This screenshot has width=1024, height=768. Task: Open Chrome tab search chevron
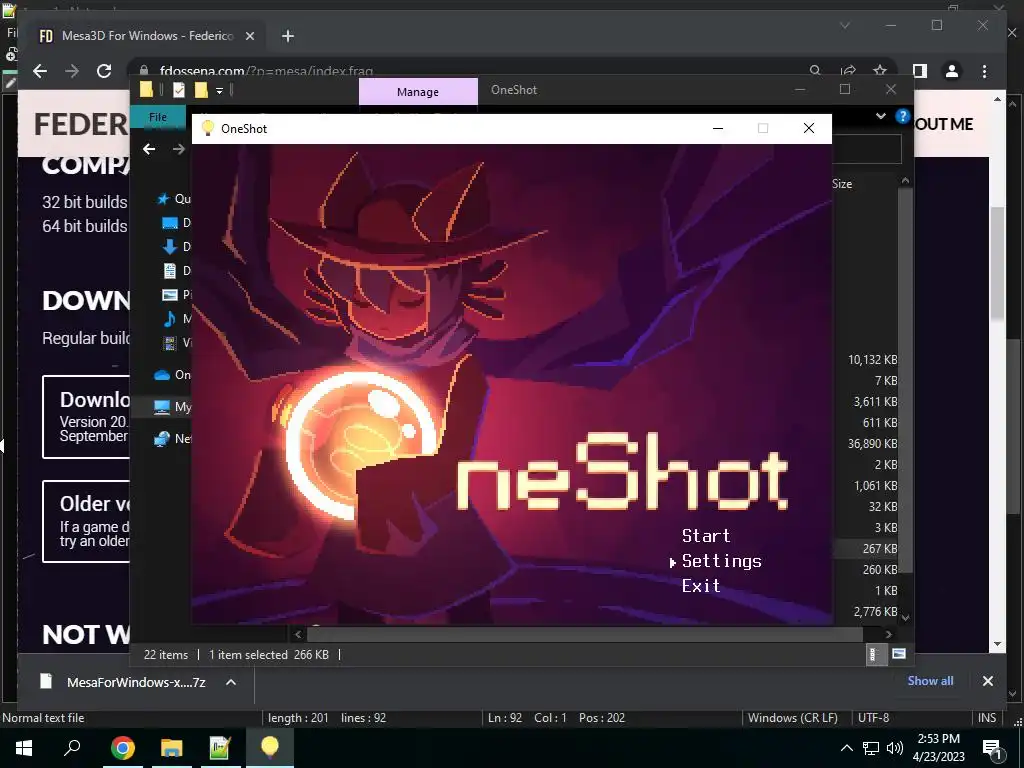pos(844,25)
